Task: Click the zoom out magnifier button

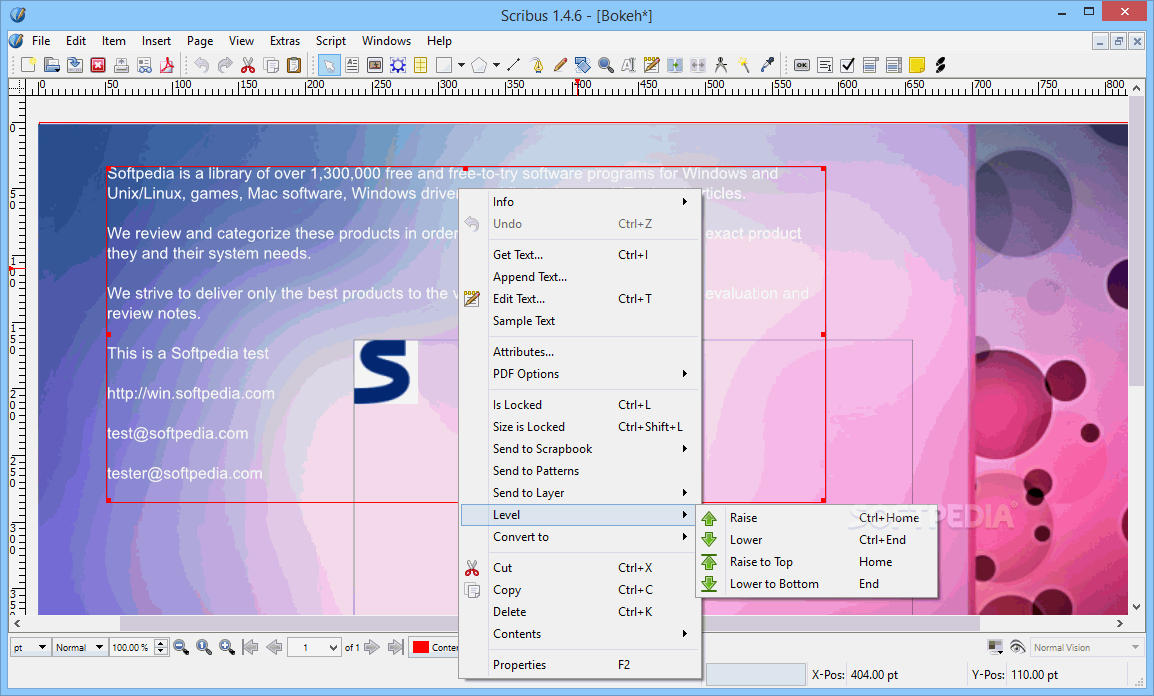Action: [181, 647]
